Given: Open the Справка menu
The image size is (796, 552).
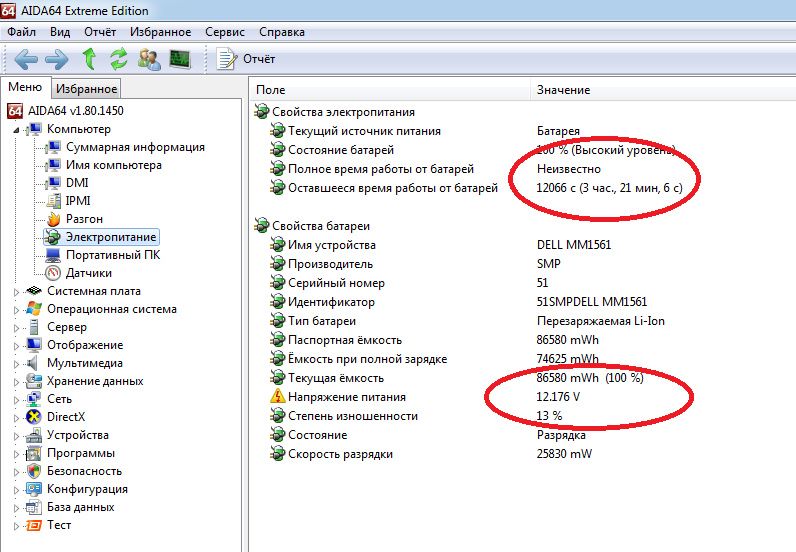Looking at the screenshot, I should [282, 32].
